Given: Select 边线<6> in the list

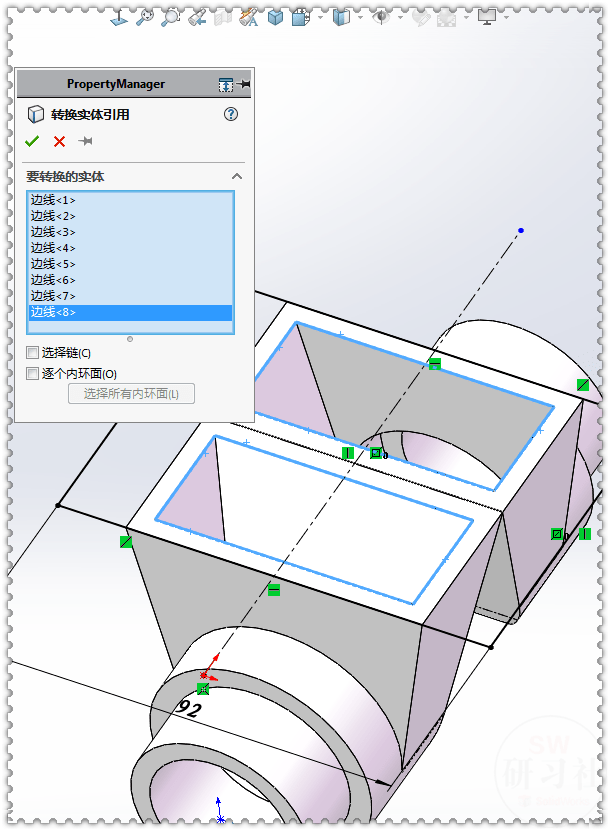Looking at the screenshot, I should [x=130, y=280].
